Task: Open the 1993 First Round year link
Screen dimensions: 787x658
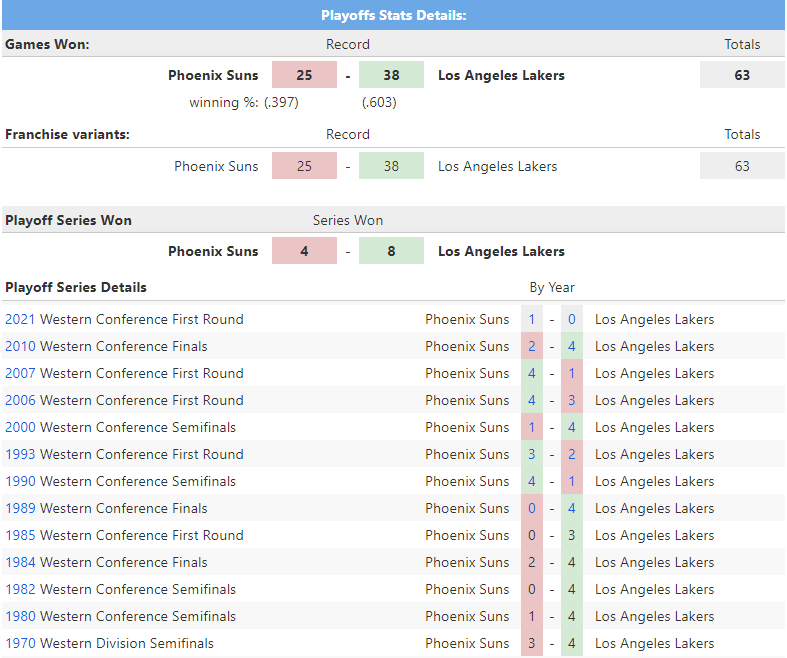Action: pyautogui.click(x=20, y=455)
